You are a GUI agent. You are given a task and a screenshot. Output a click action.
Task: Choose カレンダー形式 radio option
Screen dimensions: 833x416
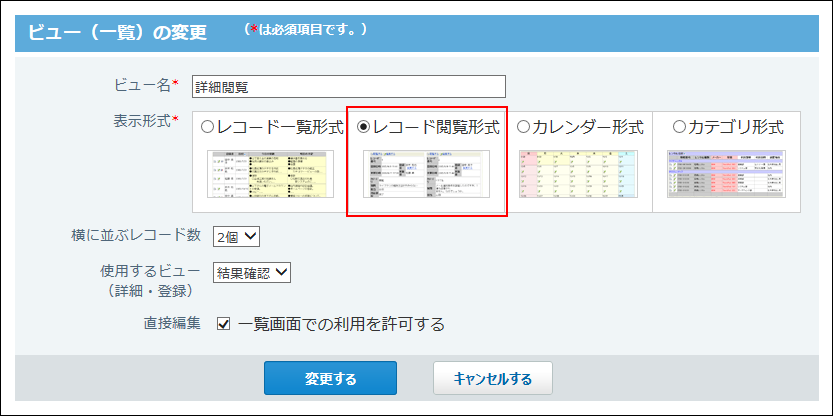(523, 127)
